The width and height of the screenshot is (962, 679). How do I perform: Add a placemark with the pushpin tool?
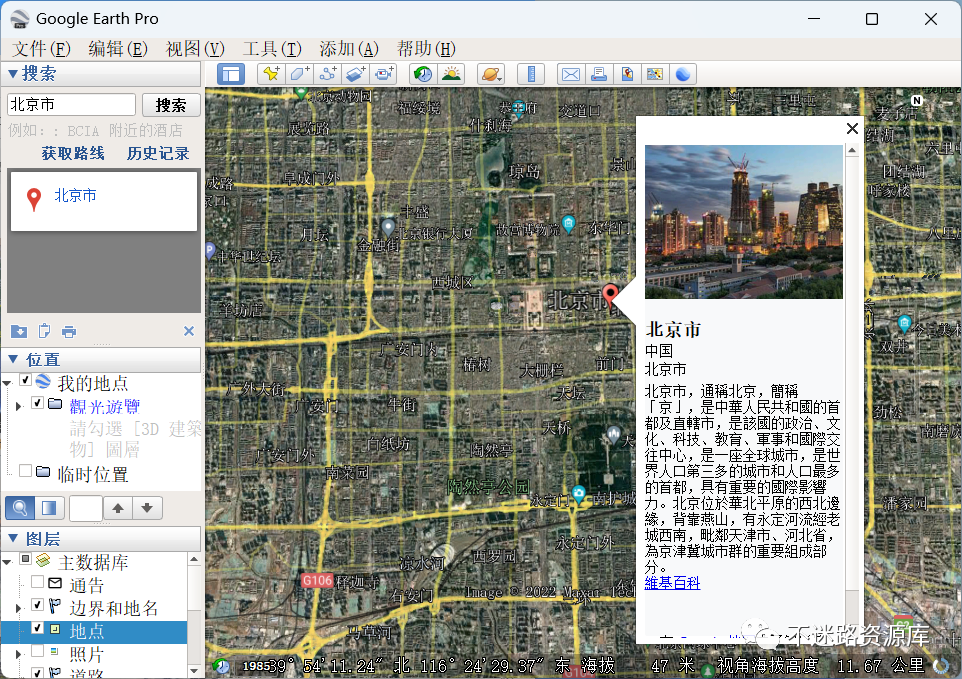[271, 74]
